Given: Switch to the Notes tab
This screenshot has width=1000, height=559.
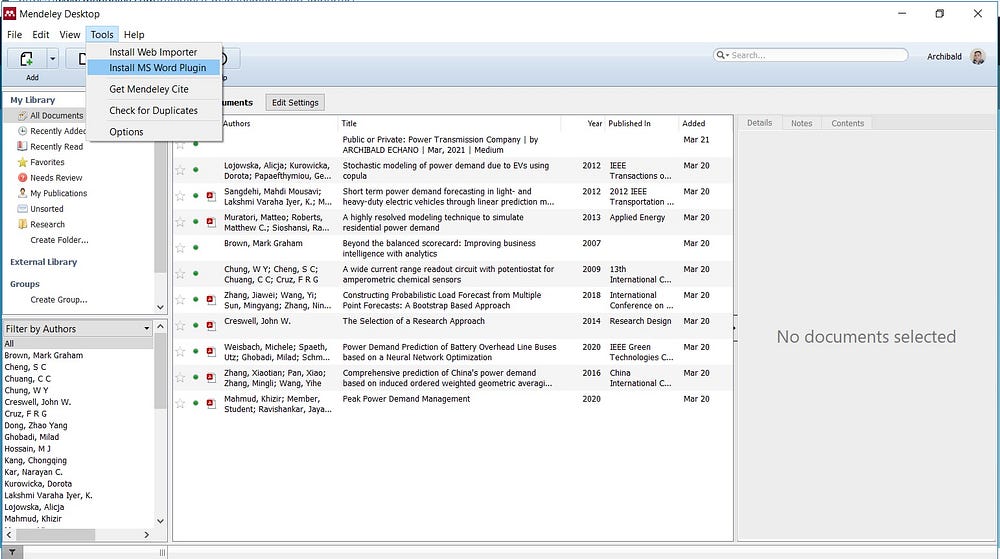Looking at the screenshot, I should 801,123.
